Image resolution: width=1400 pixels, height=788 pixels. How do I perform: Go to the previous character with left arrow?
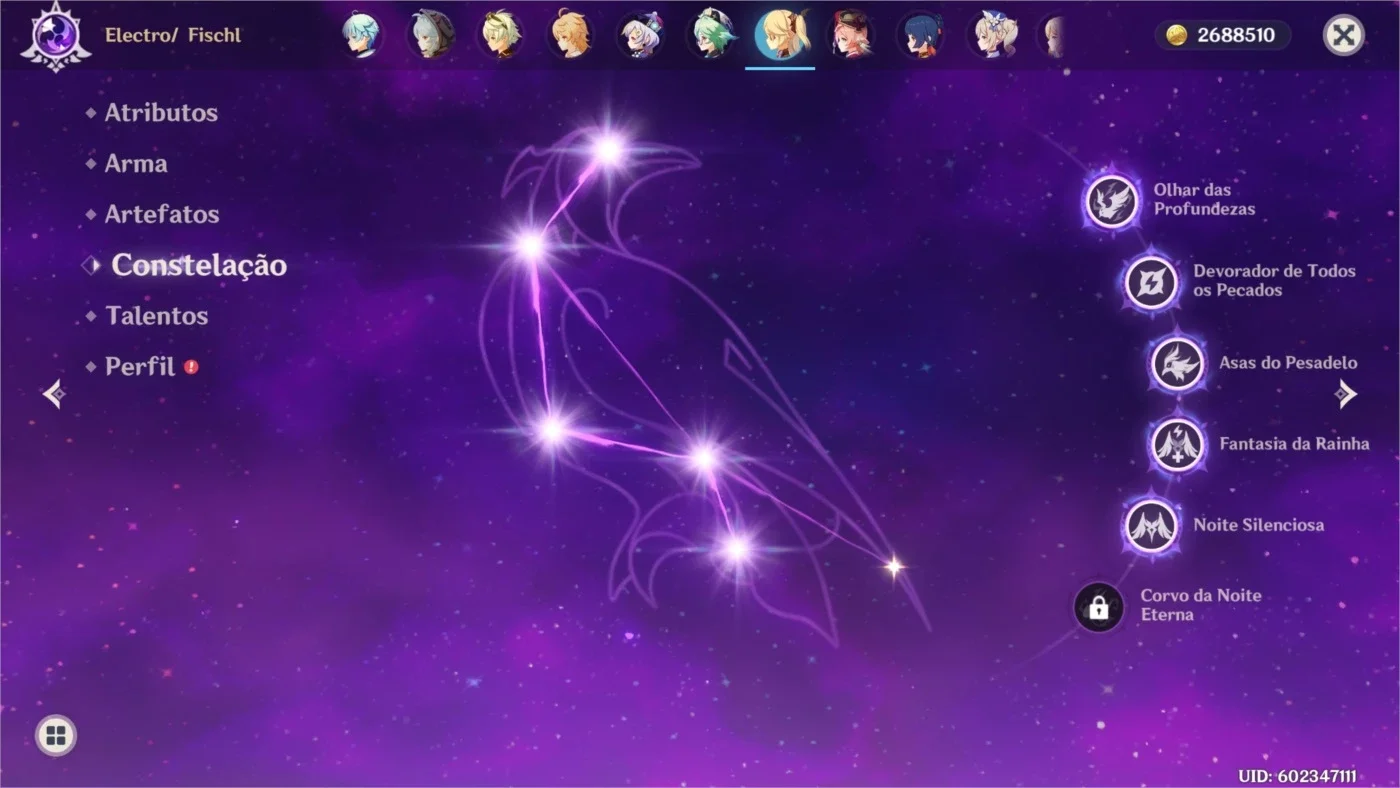(55, 394)
